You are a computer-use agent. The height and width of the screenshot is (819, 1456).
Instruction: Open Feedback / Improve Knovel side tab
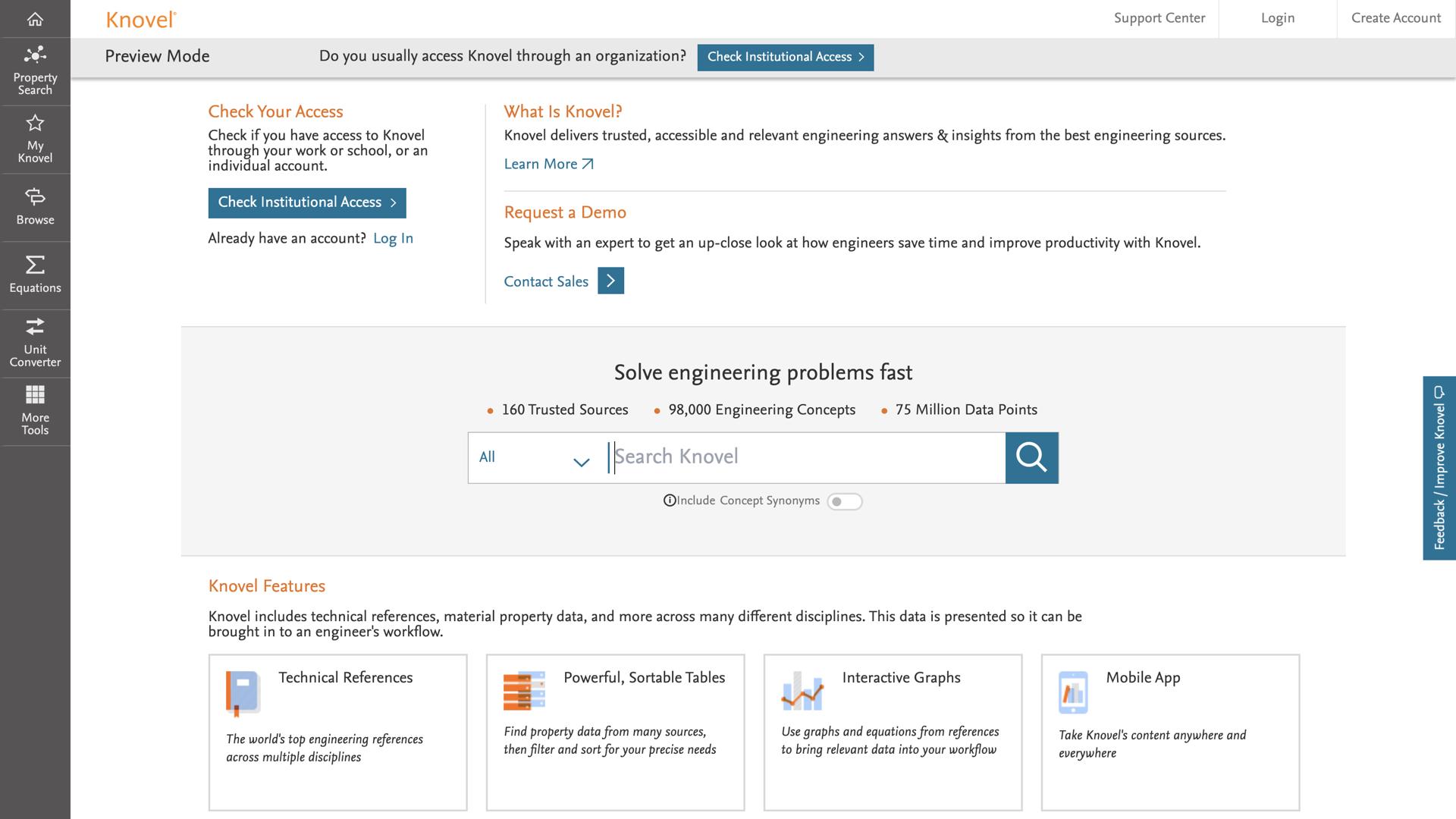(1439, 468)
